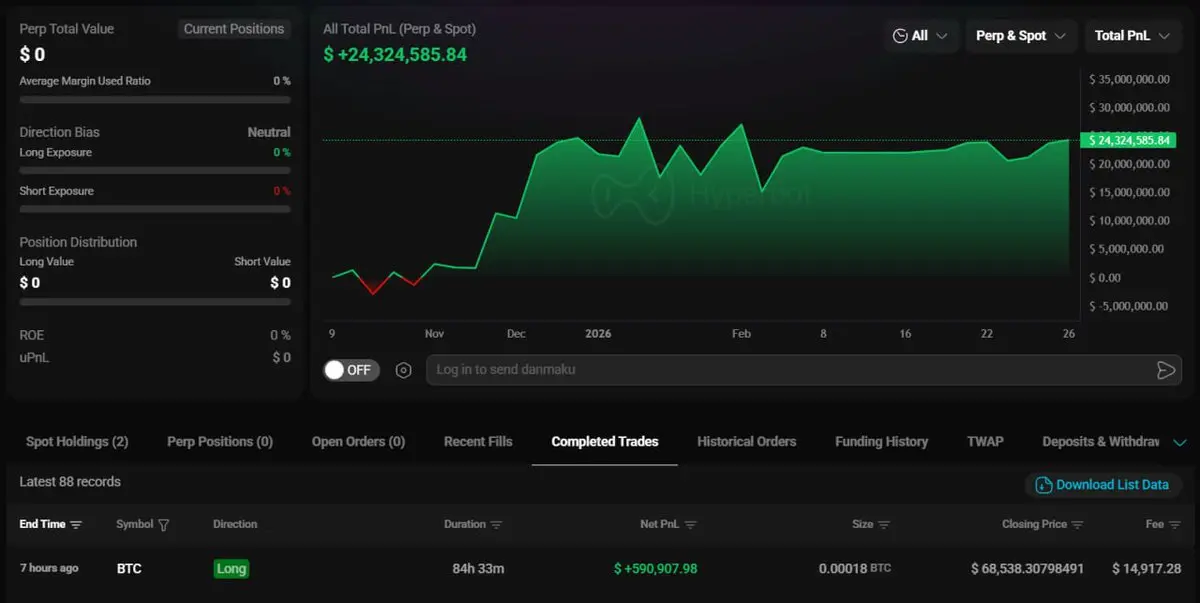Click the All Total PnL value +24,324,585.84
Screen dimensions: 1200x603
[x=395, y=54]
